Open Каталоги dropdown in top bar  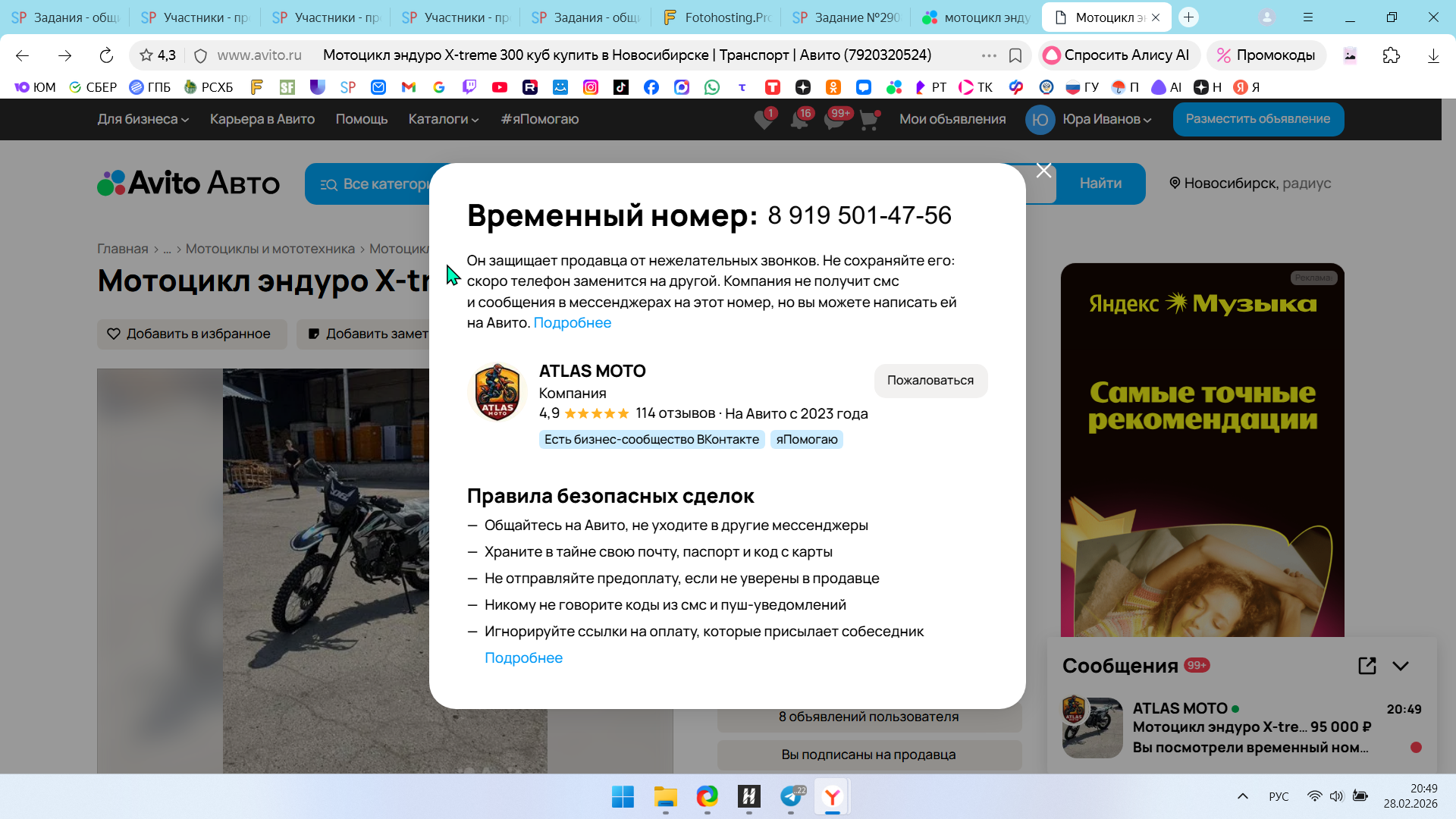[x=443, y=119]
